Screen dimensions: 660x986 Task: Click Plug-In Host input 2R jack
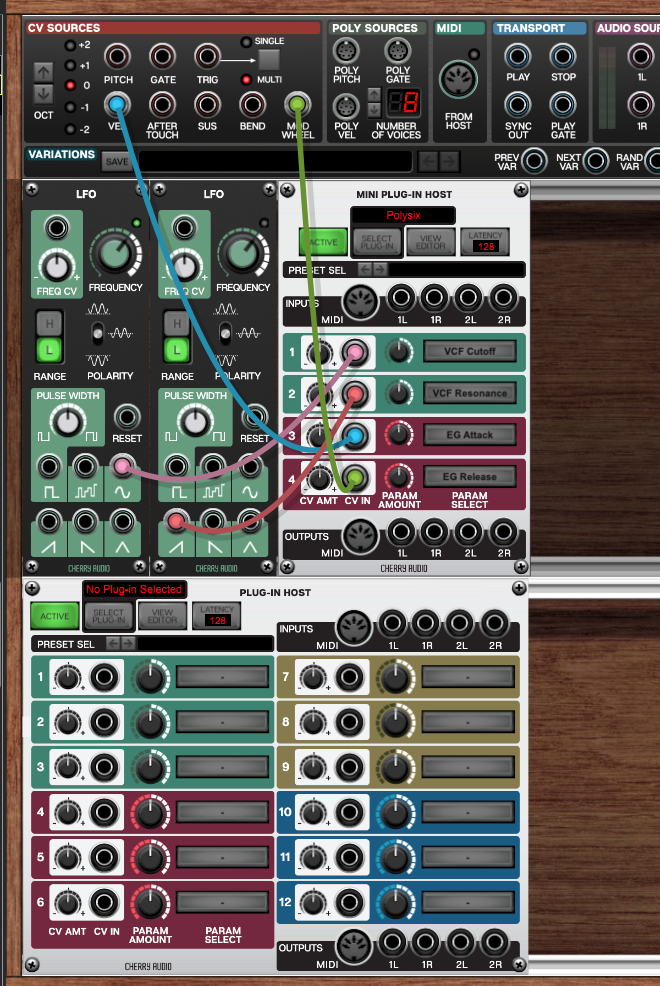click(493, 623)
